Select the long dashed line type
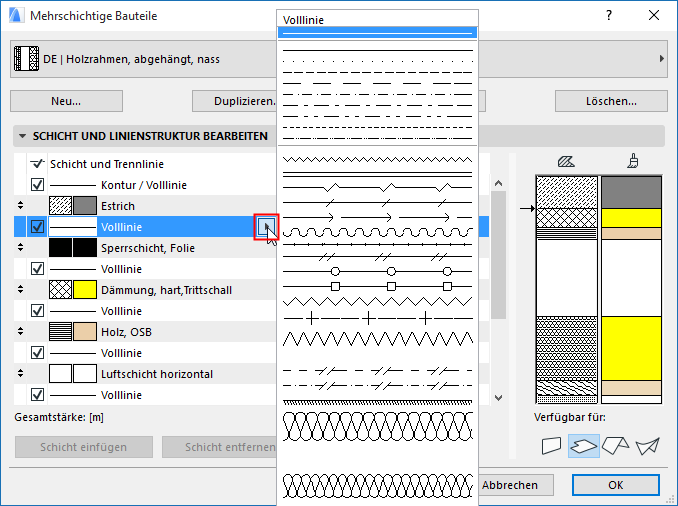Image resolution: width=678 pixels, height=506 pixels. (377, 83)
